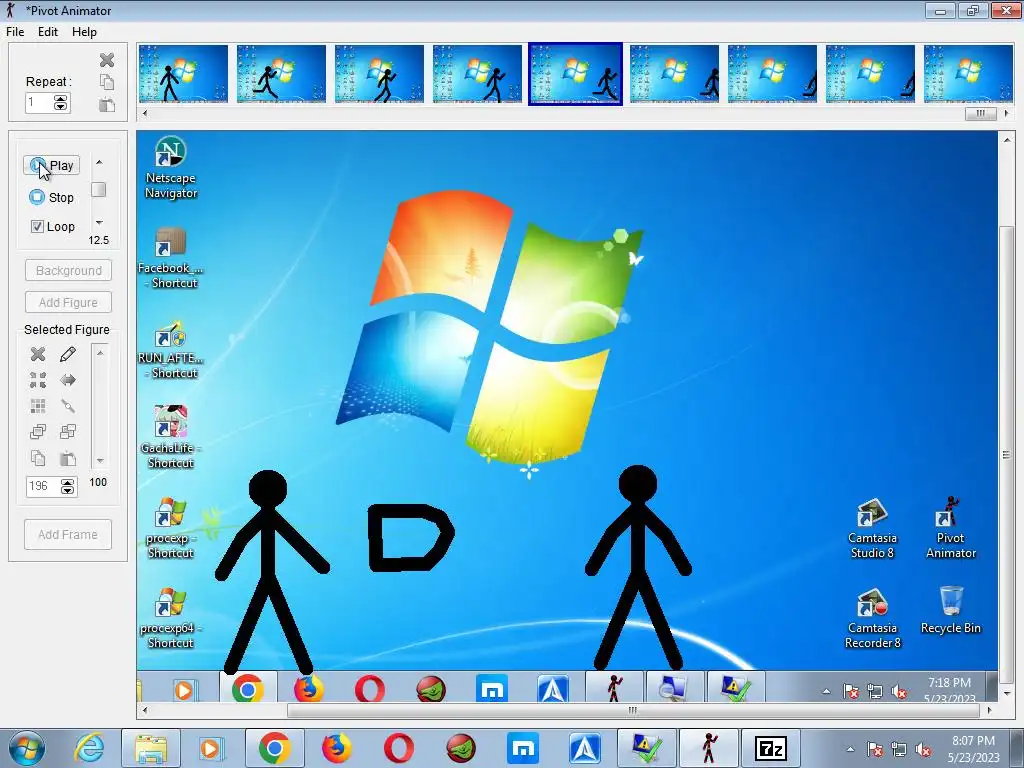Delete the selected figure with the X icon
1024x768 pixels.
click(x=38, y=354)
